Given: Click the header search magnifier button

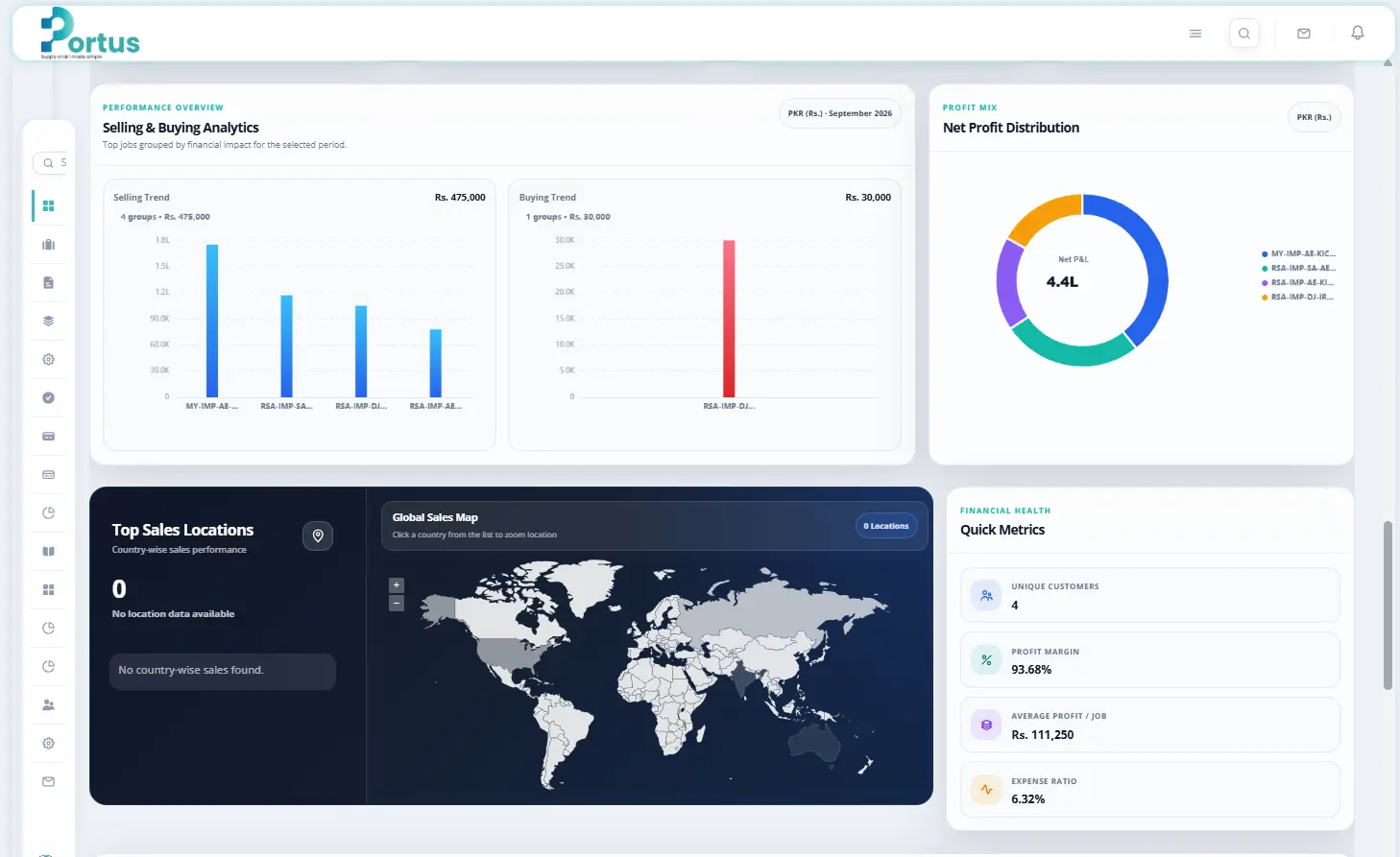Looking at the screenshot, I should coord(1244,34).
